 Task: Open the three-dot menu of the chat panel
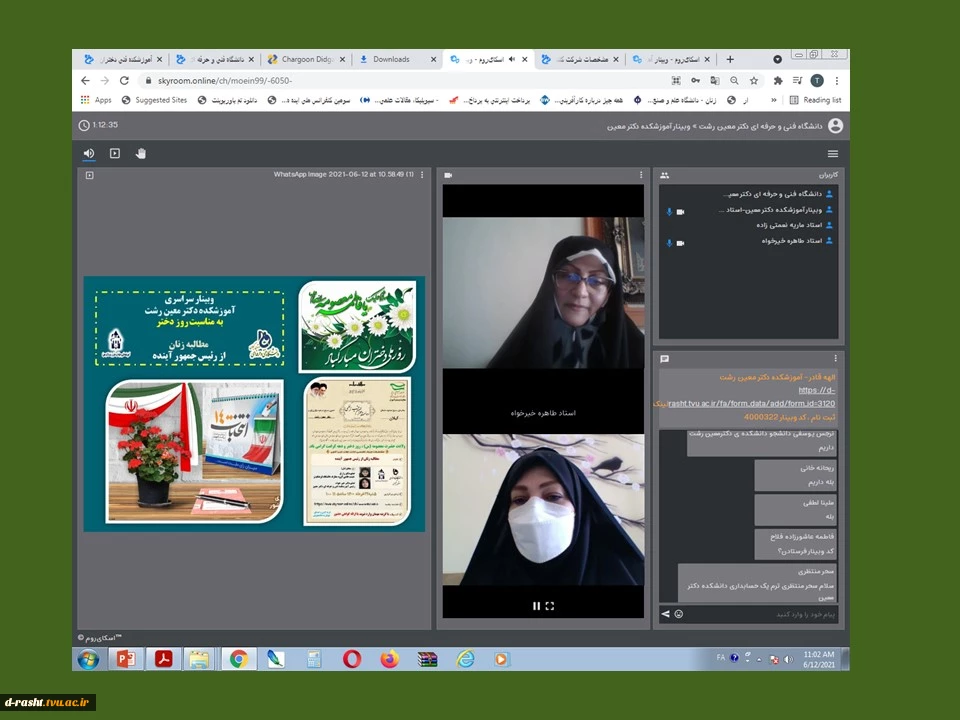click(x=835, y=359)
